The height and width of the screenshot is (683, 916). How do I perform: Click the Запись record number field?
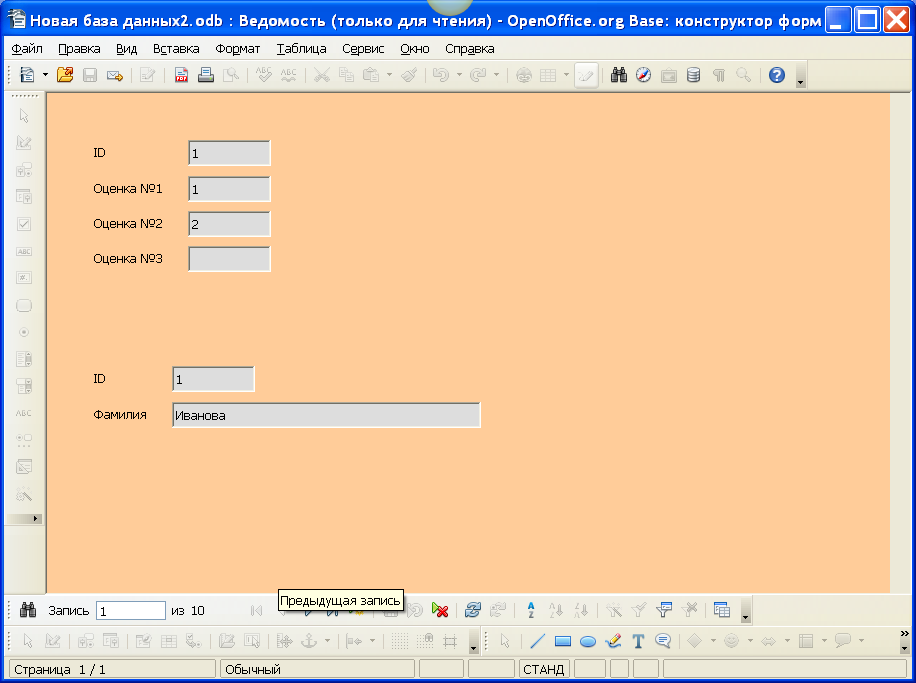[130, 611]
